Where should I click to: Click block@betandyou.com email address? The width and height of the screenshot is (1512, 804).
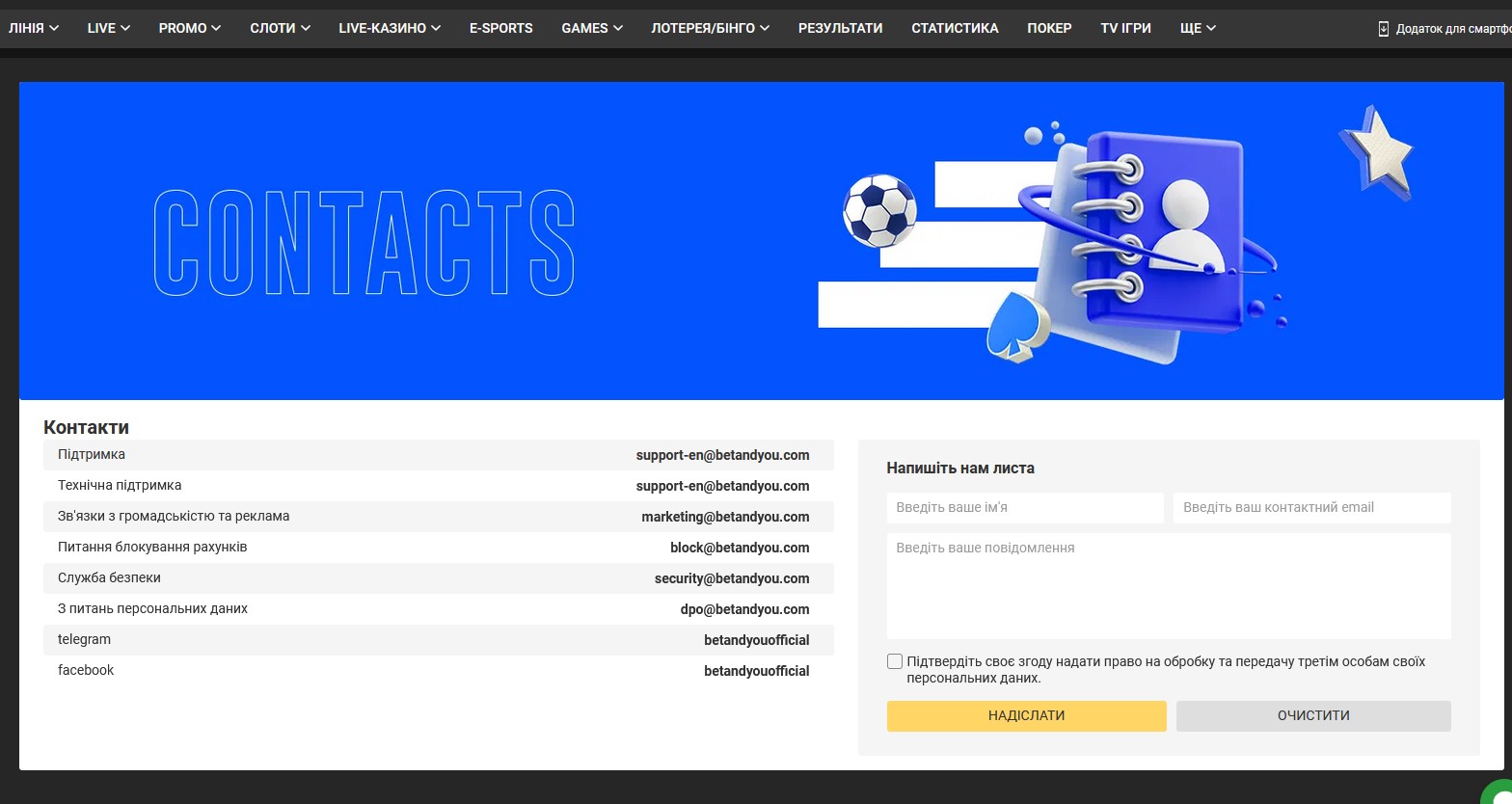click(740, 548)
